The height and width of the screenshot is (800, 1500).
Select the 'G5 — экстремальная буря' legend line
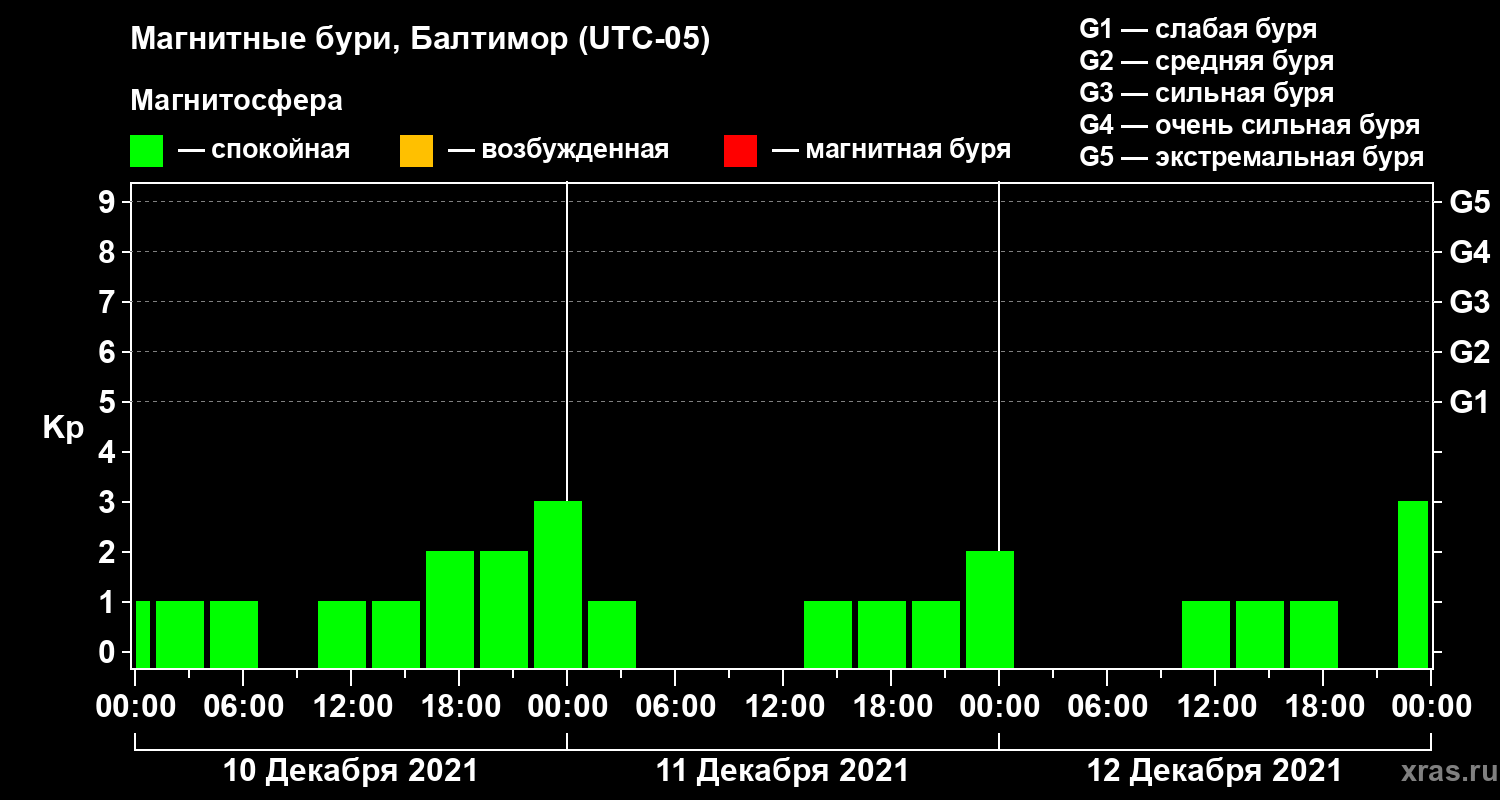[x=1251, y=157]
